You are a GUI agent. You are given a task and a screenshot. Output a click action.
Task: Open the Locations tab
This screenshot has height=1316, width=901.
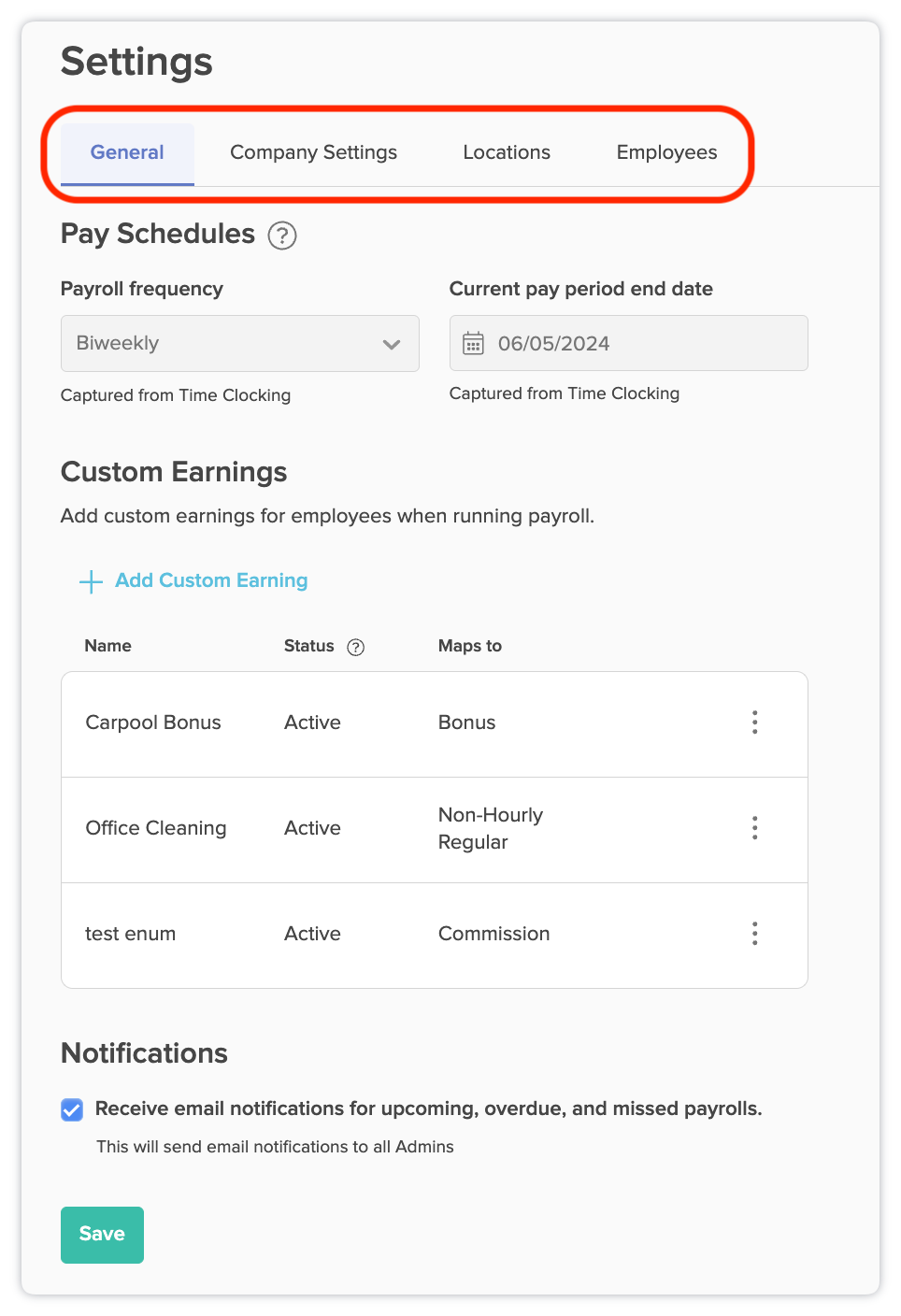click(x=507, y=152)
